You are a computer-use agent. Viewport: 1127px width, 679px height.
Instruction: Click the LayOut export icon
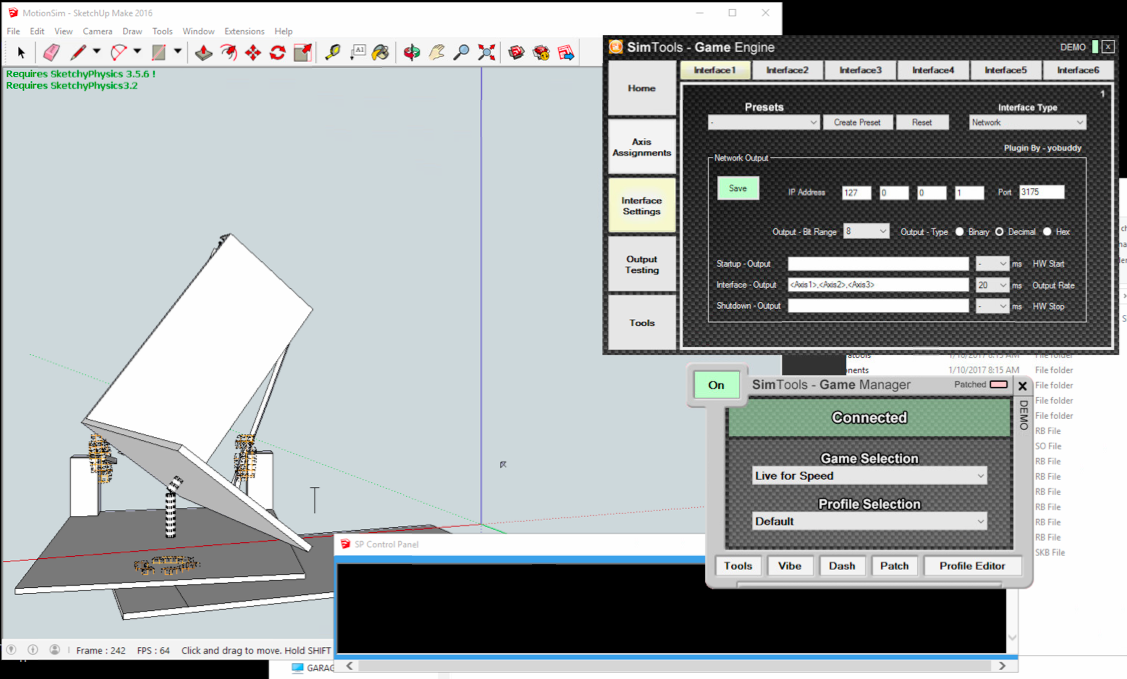[x=566, y=52]
